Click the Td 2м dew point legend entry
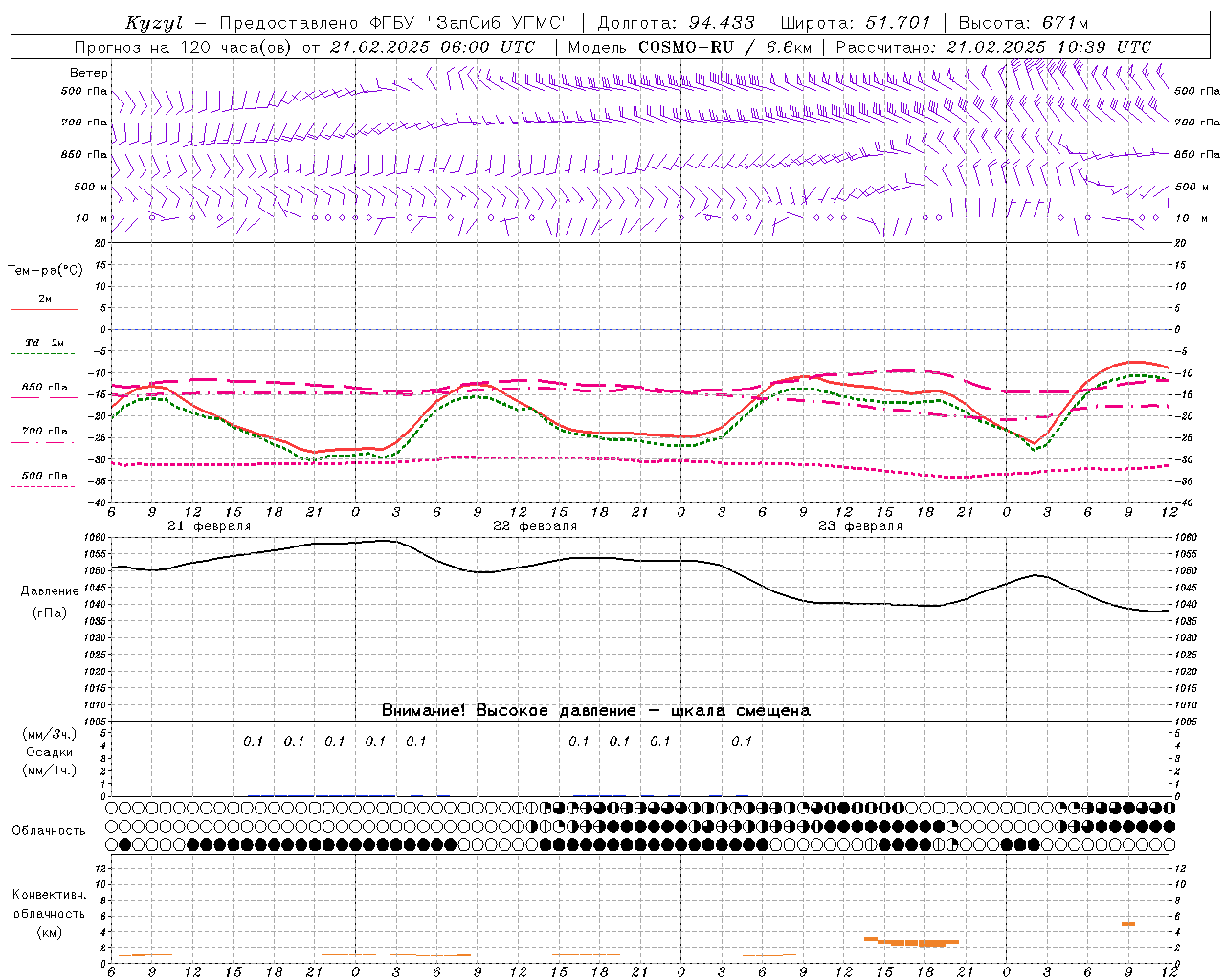1225x980 pixels. 45,343
